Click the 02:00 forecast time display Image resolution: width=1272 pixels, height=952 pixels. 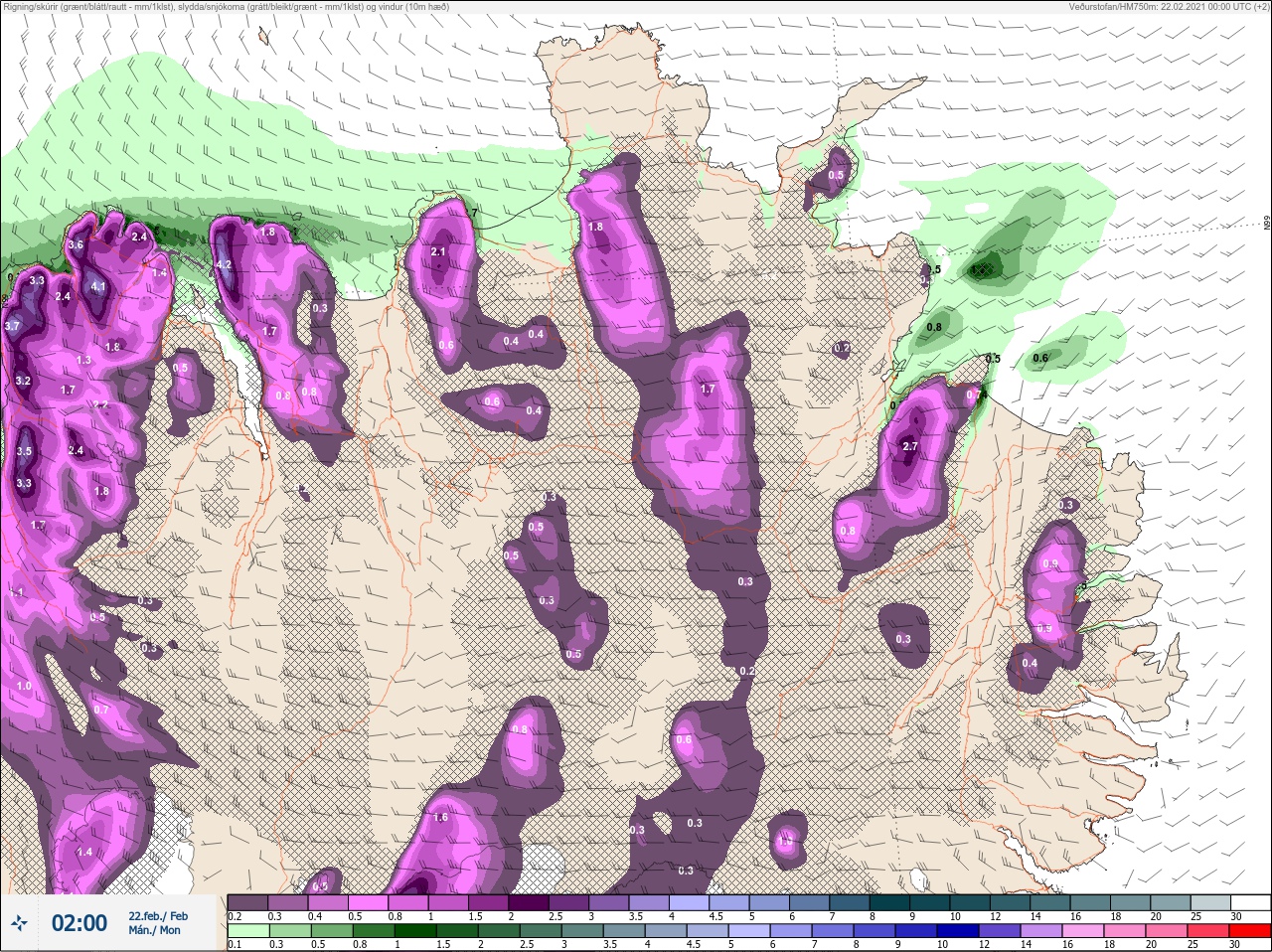pos(79,923)
